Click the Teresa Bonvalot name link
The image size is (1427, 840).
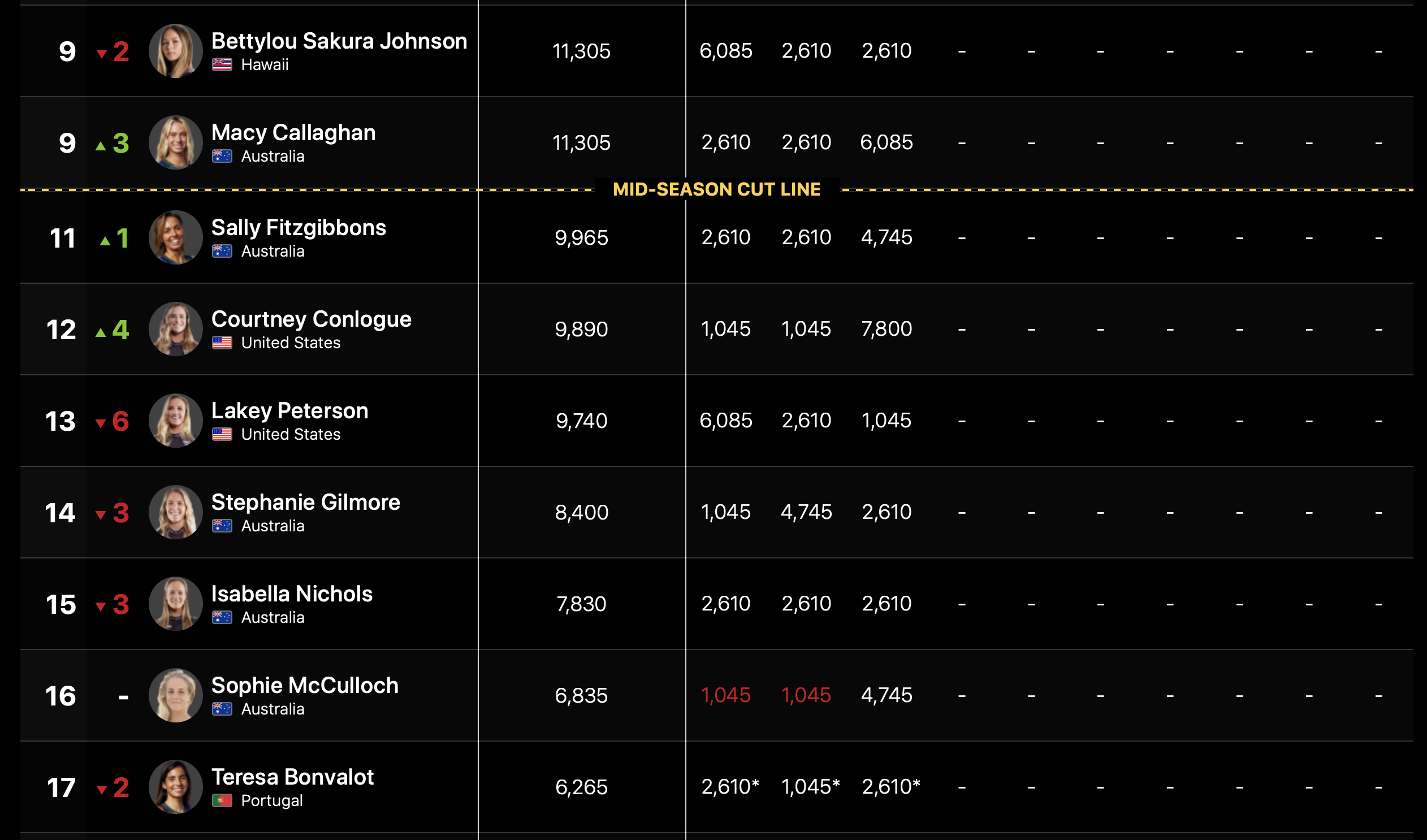tap(292, 777)
